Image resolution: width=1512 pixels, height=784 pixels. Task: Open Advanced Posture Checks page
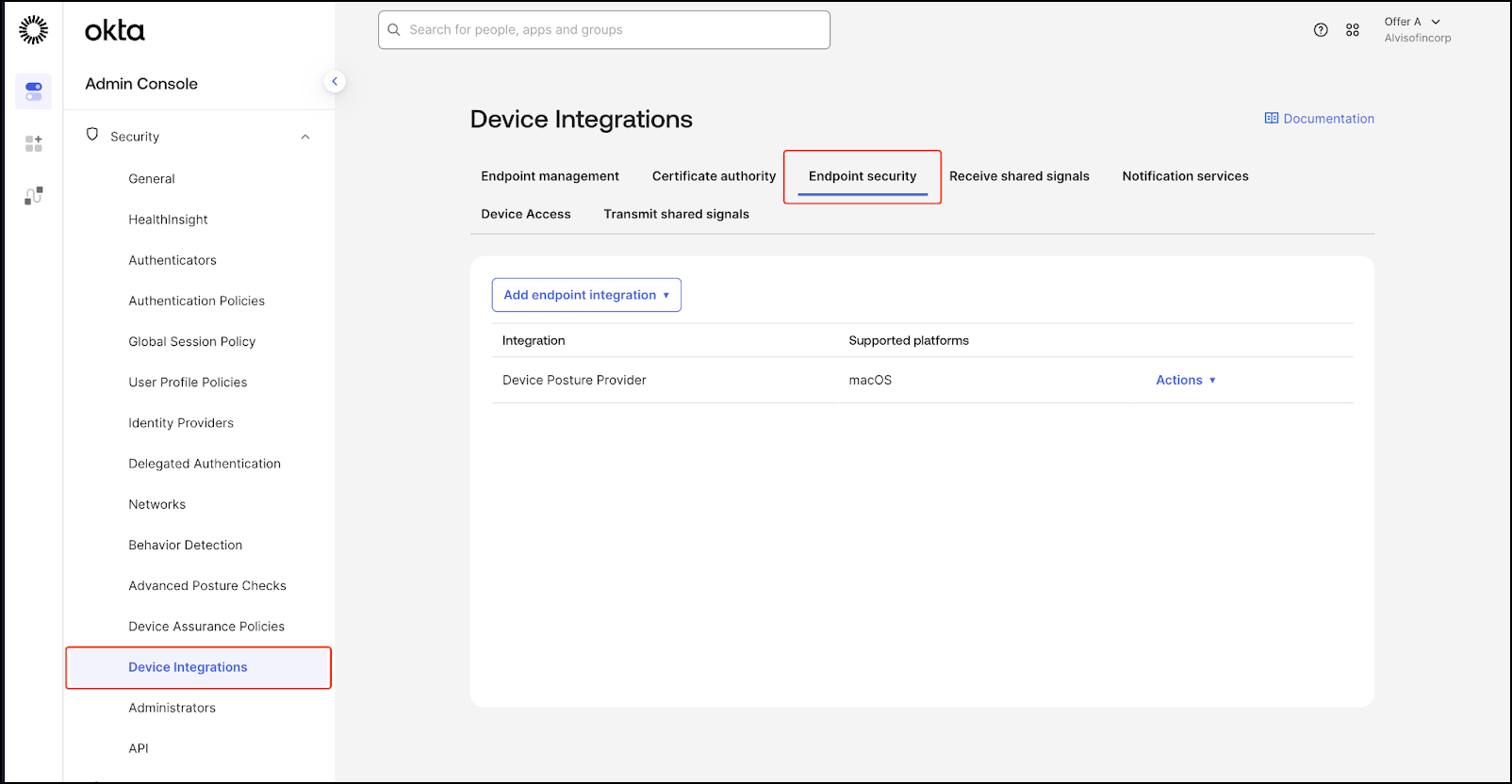(207, 586)
